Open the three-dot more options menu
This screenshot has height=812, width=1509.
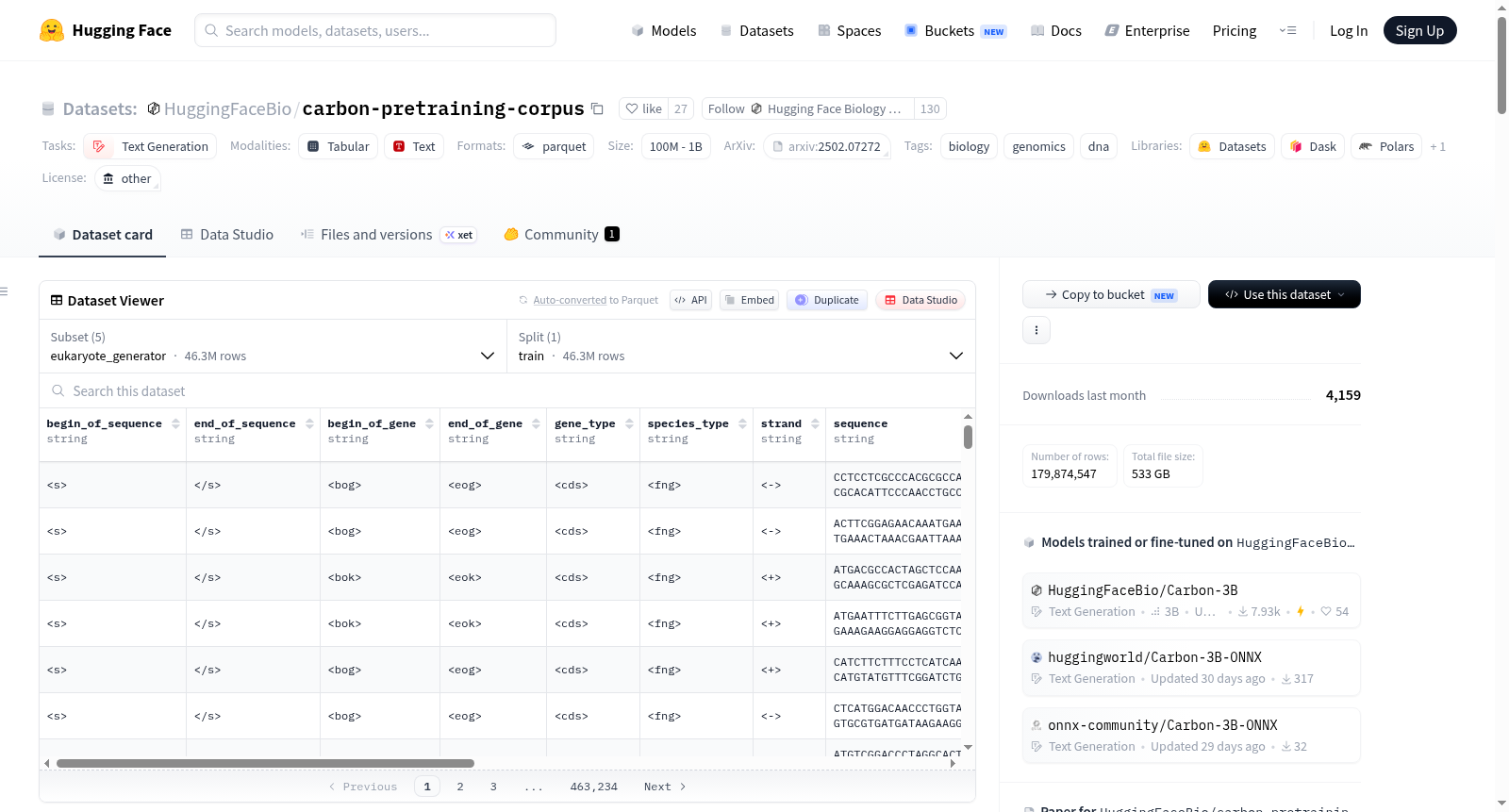pos(1036,330)
